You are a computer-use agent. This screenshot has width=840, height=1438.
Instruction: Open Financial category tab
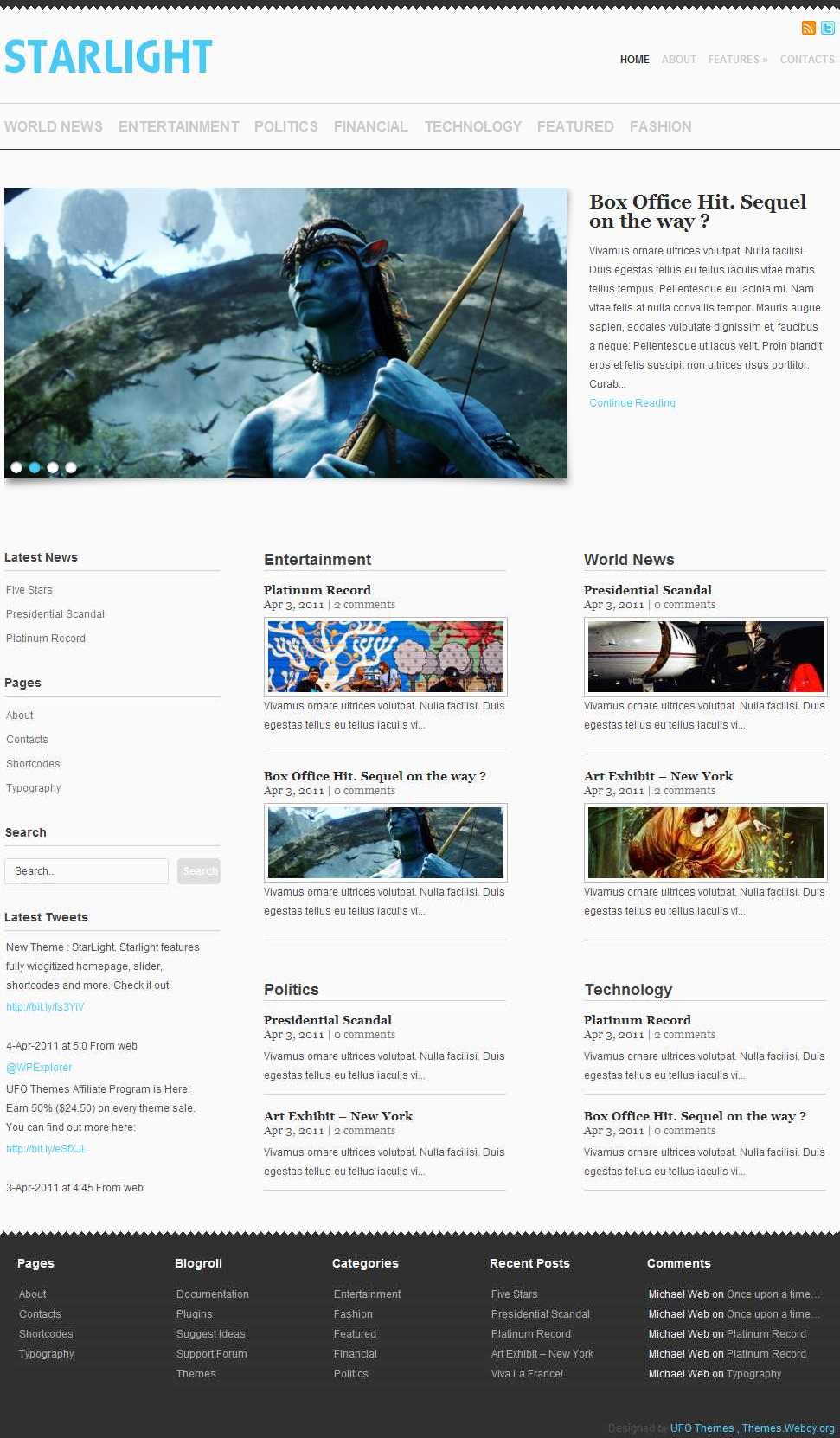pos(371,126)
